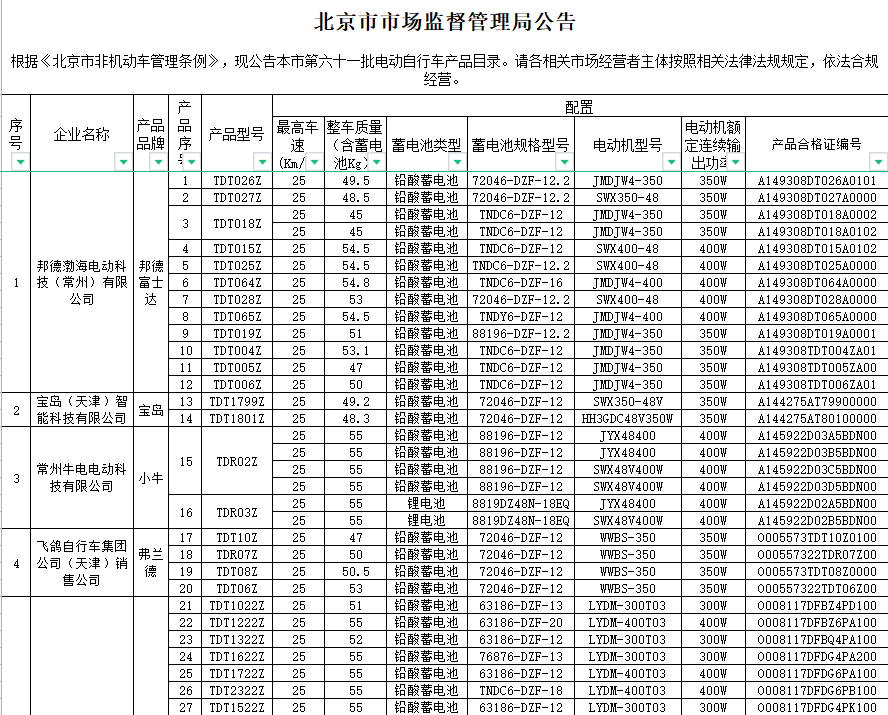888x715 pixels.
Task: Click weight value 50.5
Action: pyautogui.click(x=356, y=571)
